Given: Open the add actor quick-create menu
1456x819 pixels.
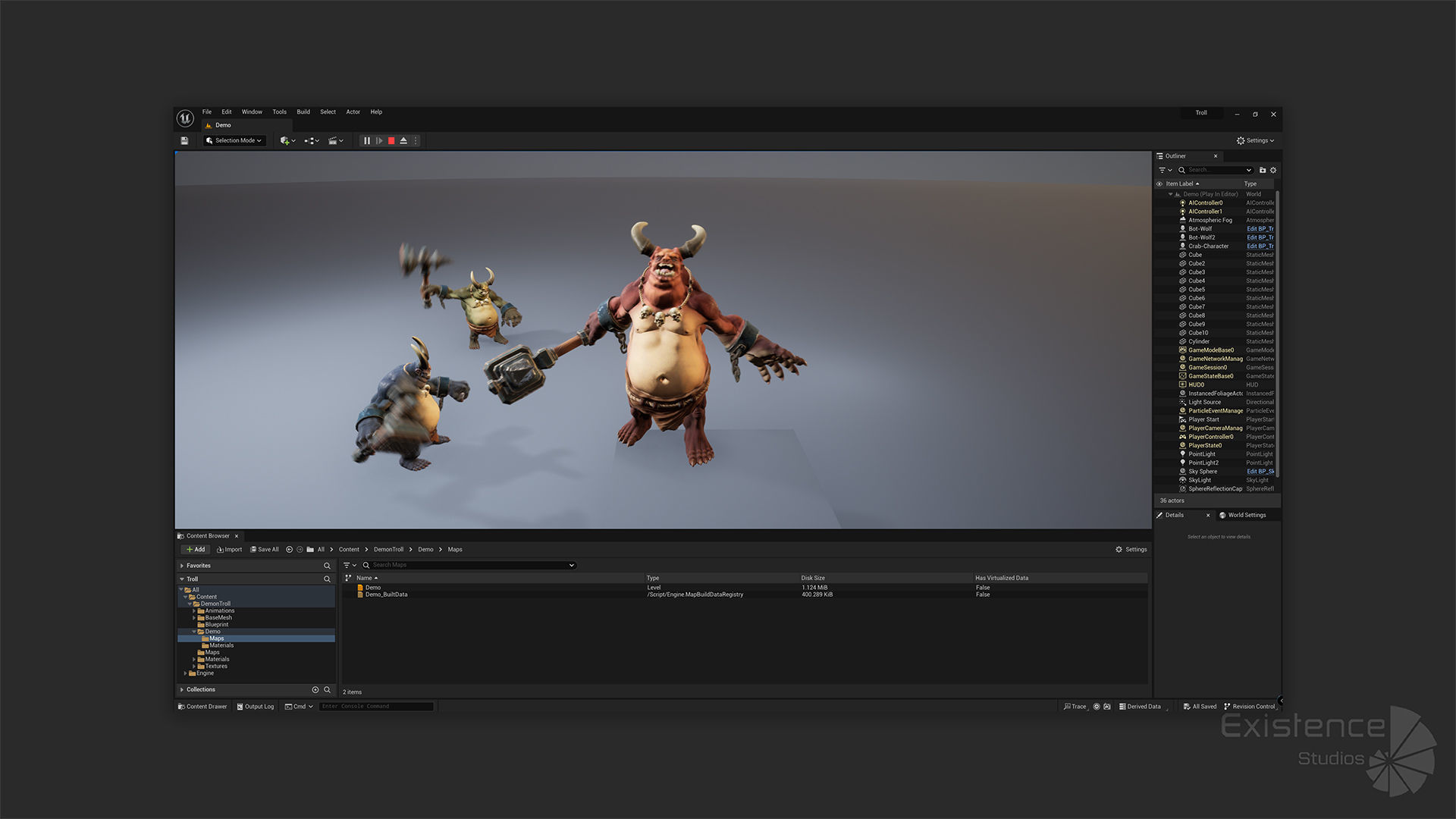Looking at the screenshot, I should pyautogui.click(x=287, y=141).
